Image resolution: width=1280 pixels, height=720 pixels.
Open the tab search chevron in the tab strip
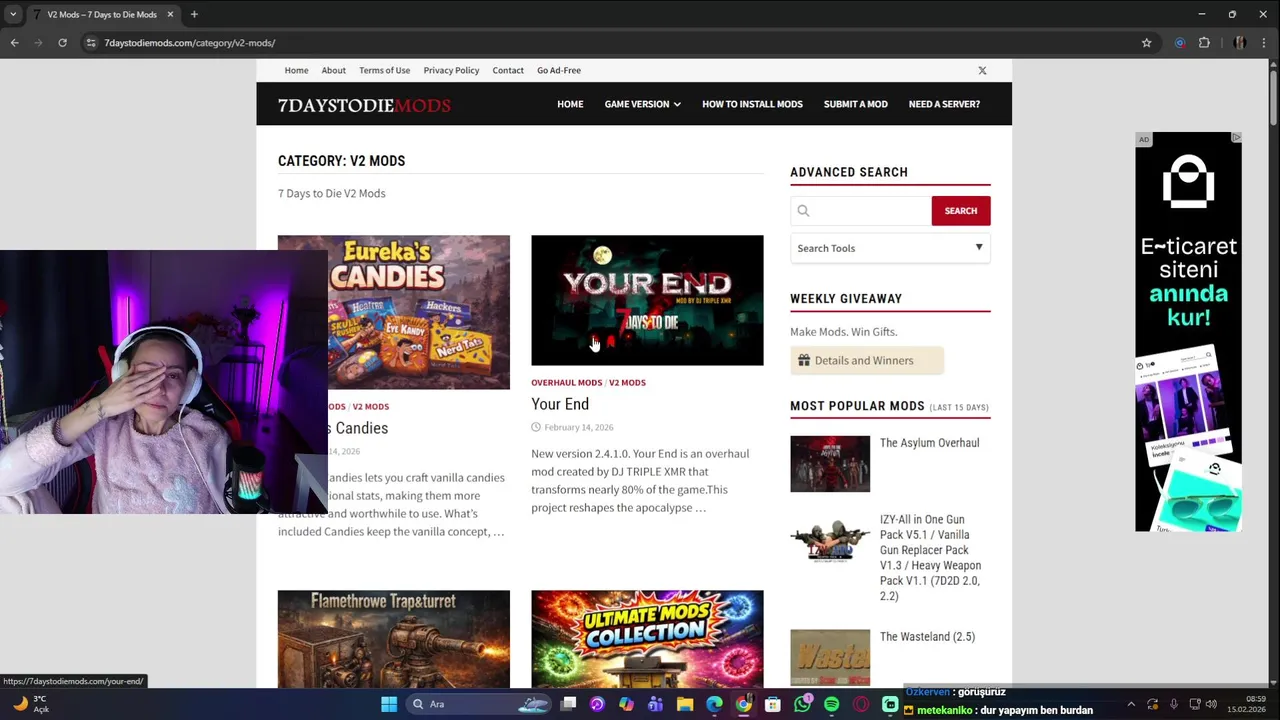point(14,14)
